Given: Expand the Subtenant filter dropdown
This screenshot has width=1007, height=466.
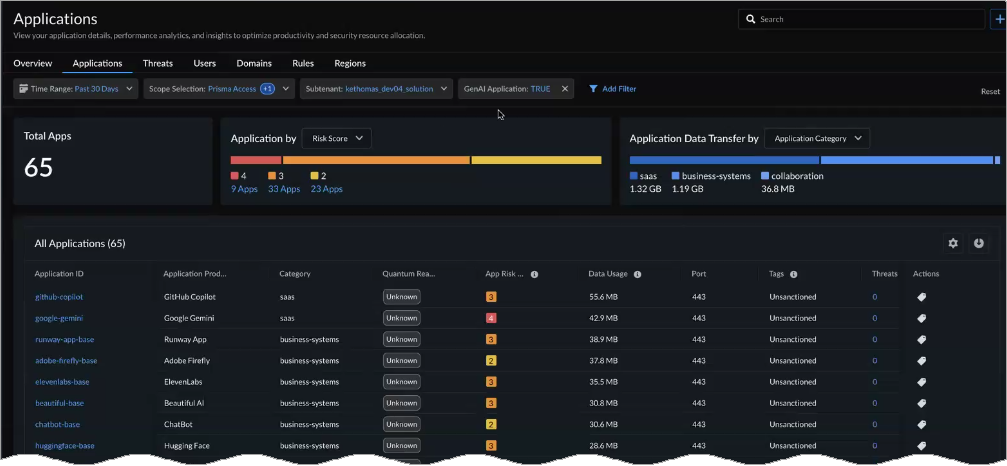Looking at the screenshot, I should [x=443, y=89].
